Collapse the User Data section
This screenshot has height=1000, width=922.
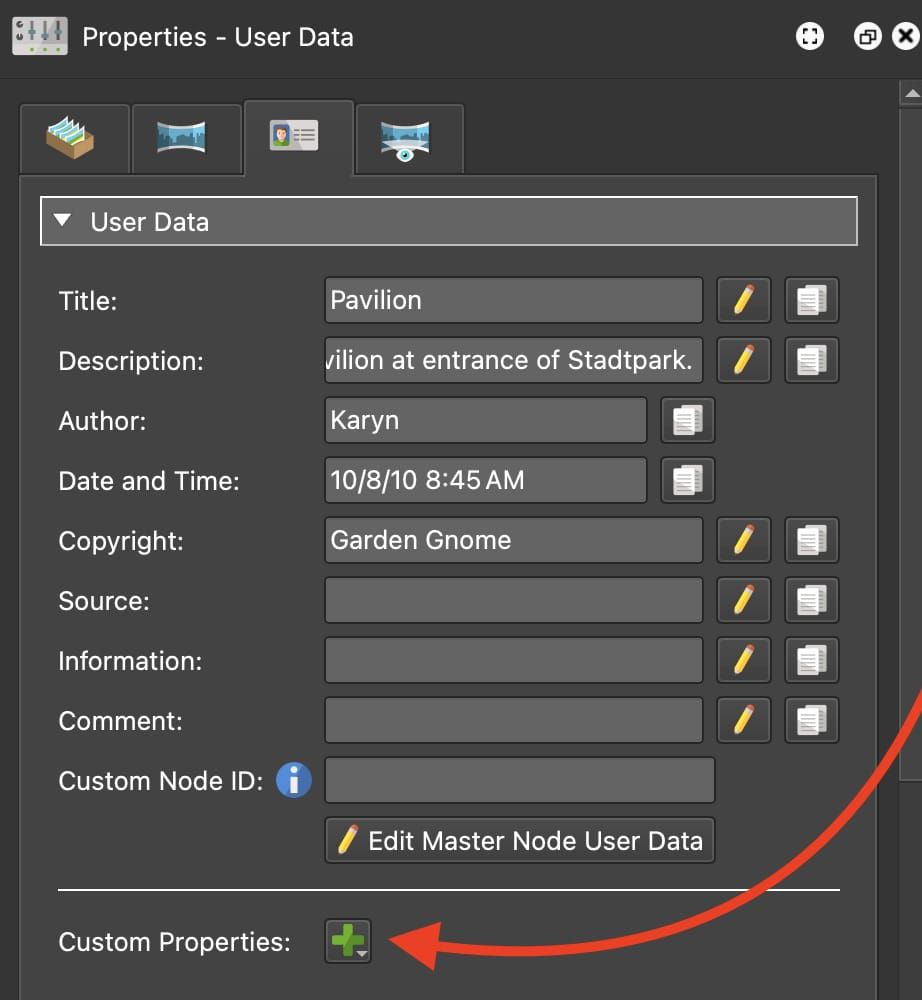[x=63, y=221]
